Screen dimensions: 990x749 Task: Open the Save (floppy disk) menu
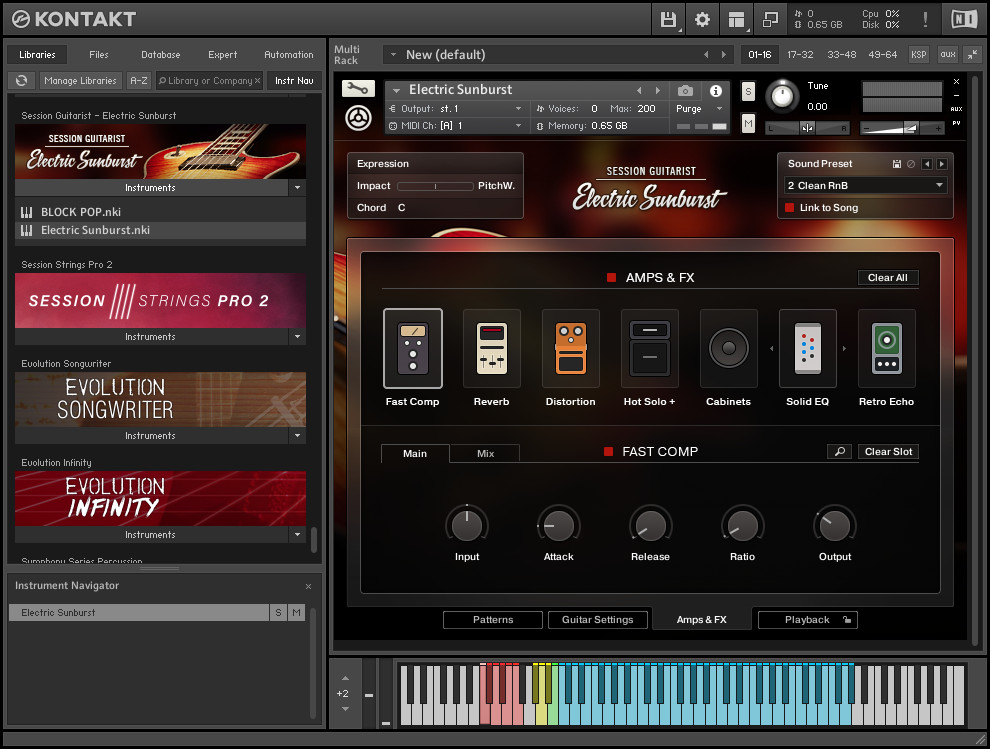pyautogui.click(x=668, y=20)
